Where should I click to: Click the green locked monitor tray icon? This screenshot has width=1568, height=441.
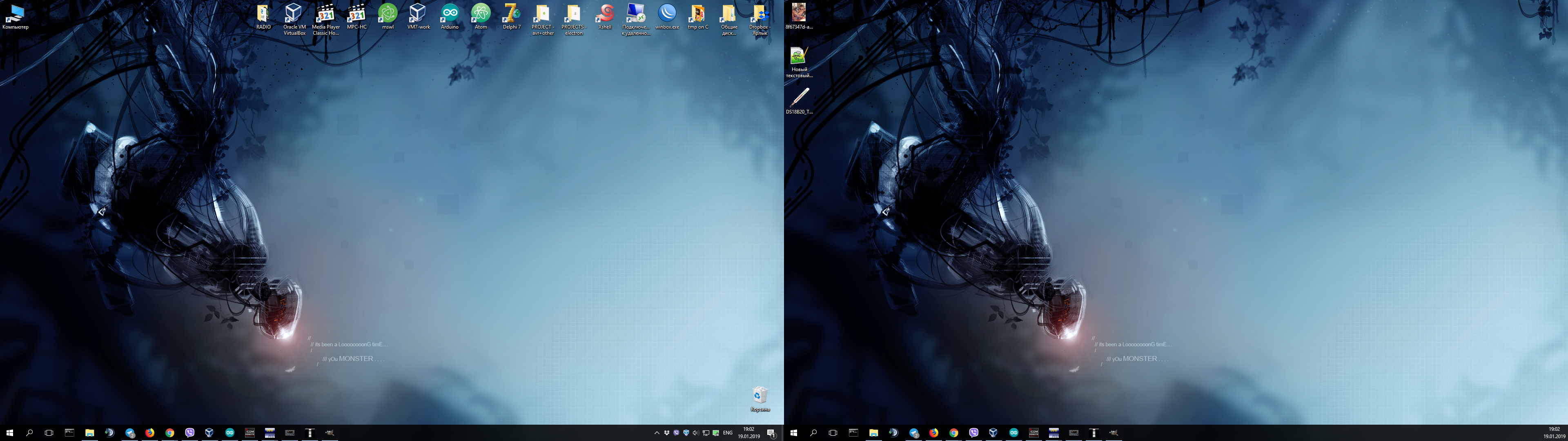[716, 432]
